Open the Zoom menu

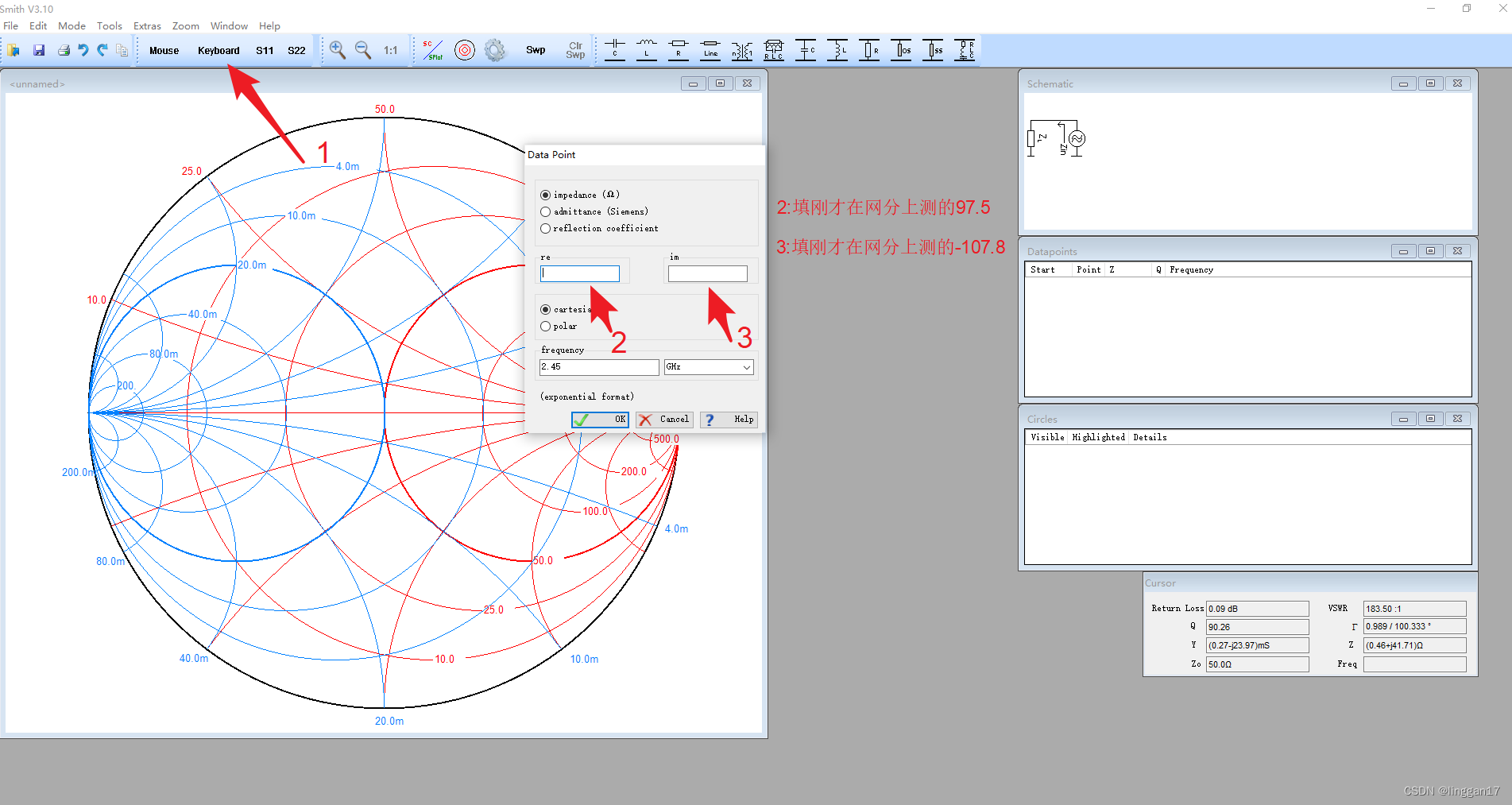tap(186, 26)
